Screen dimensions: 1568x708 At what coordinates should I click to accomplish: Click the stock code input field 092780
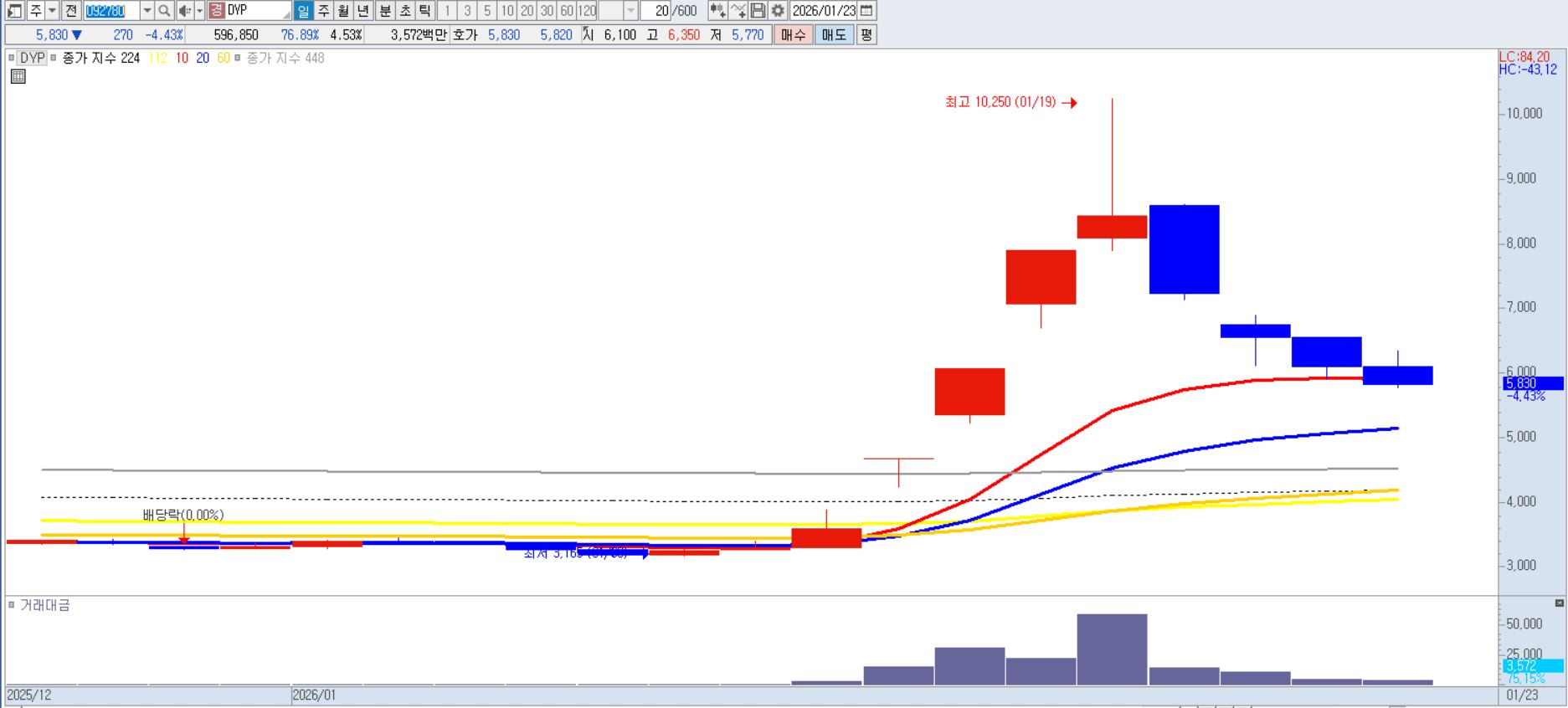(x=111, y=11)
